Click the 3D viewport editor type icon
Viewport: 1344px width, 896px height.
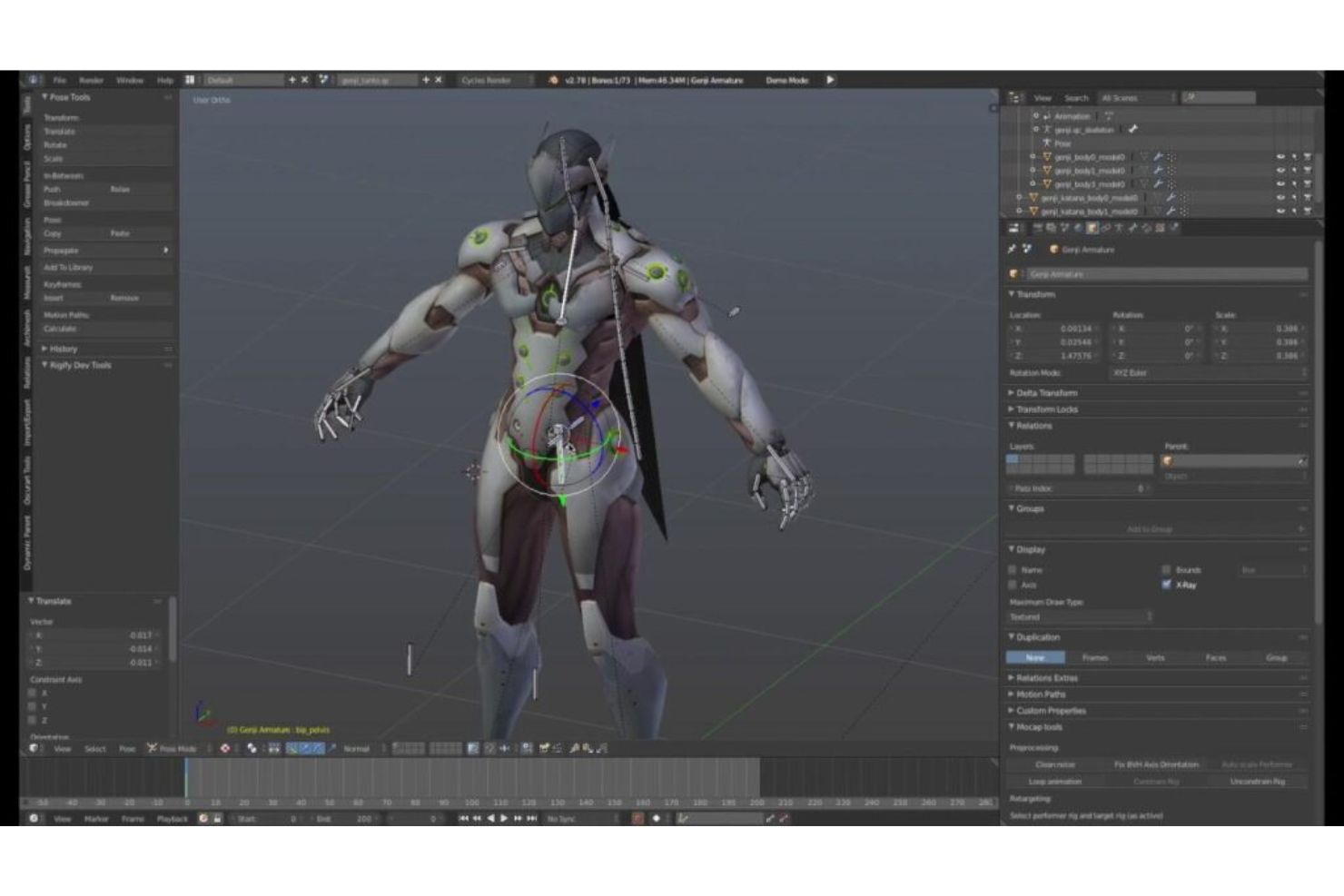pos(34,748)
